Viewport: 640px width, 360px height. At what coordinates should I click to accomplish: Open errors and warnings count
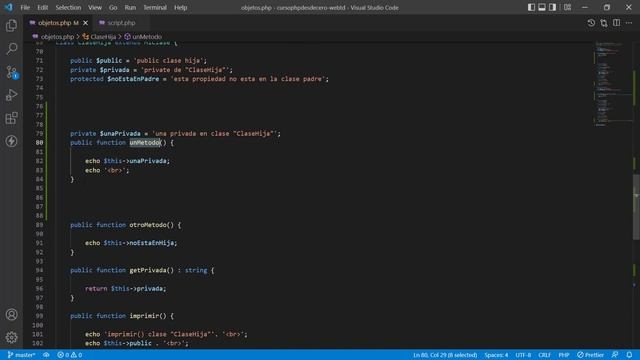tap(69, 355)
